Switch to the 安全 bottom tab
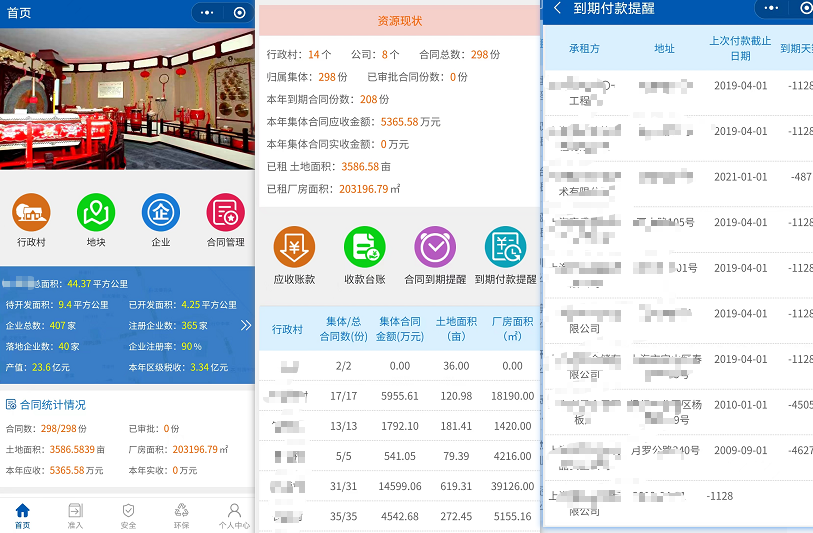 click(x=128, y=515)
